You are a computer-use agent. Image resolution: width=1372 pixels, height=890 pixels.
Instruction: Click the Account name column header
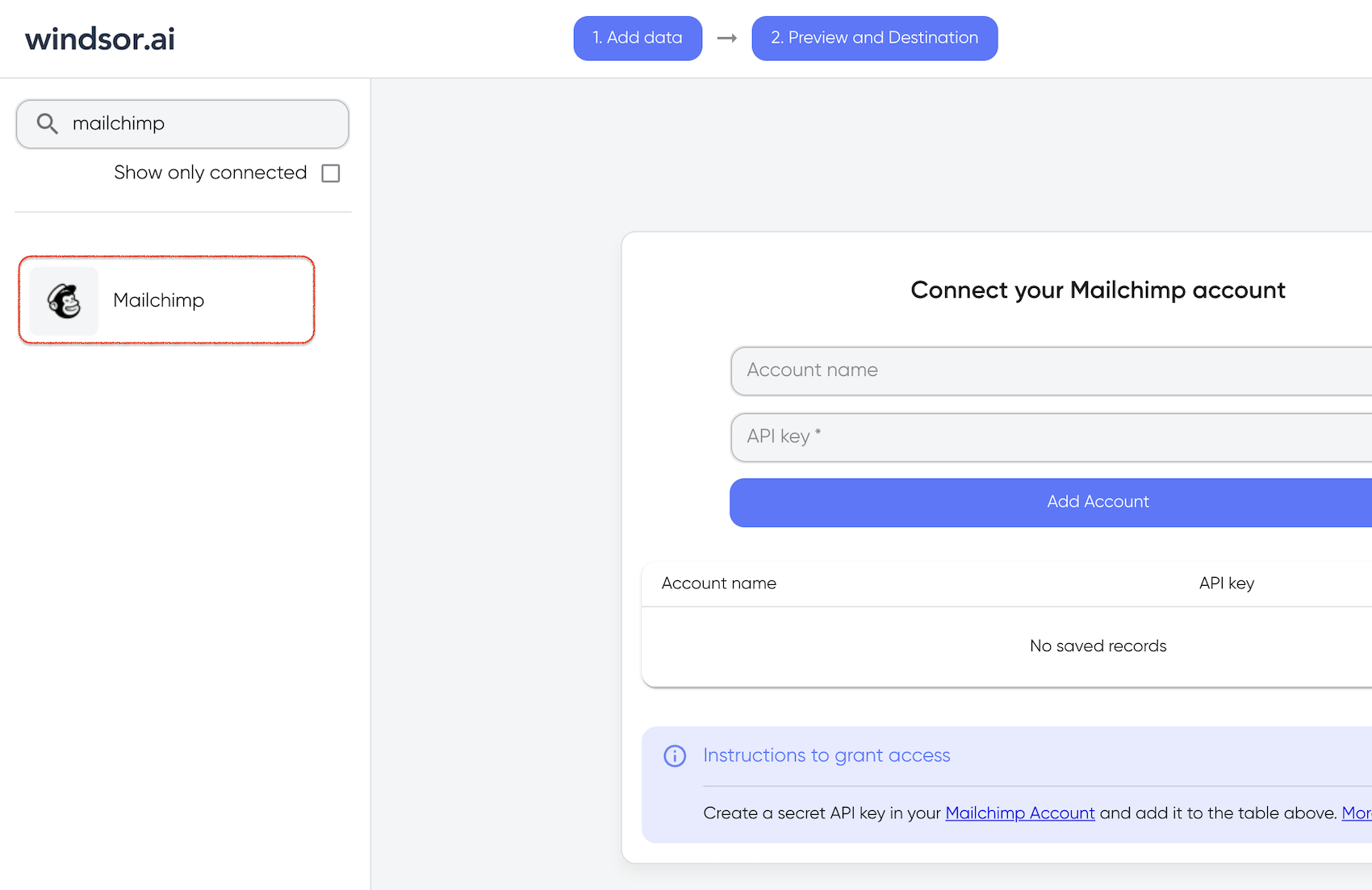click(719, 583)
